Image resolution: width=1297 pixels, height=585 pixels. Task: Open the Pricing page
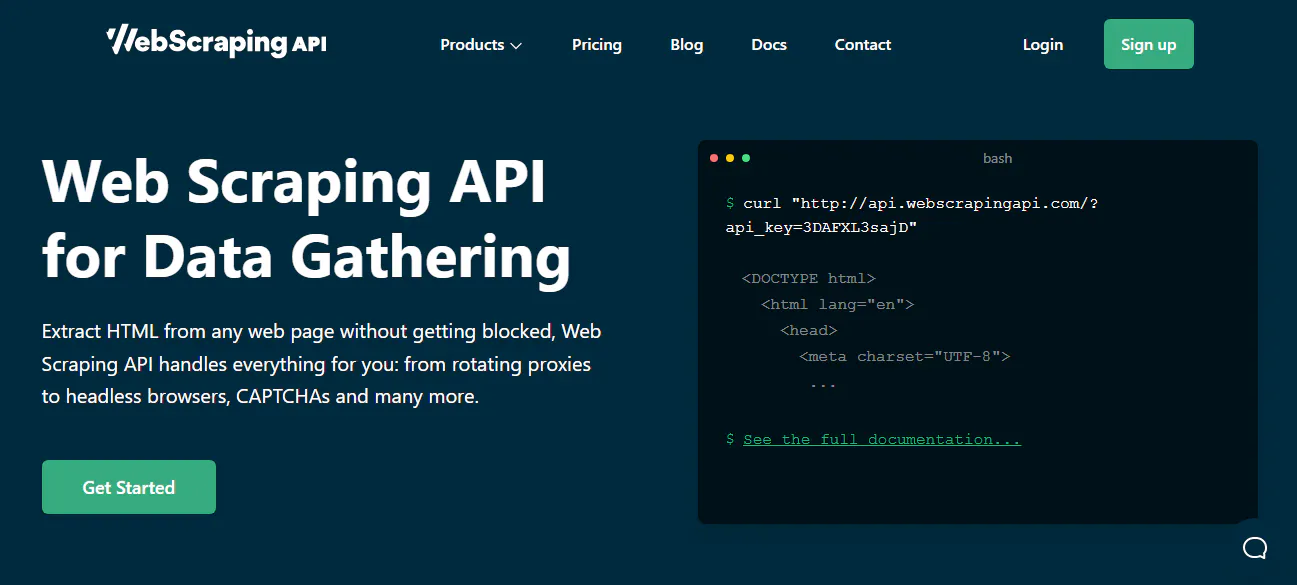pos(596,44)
